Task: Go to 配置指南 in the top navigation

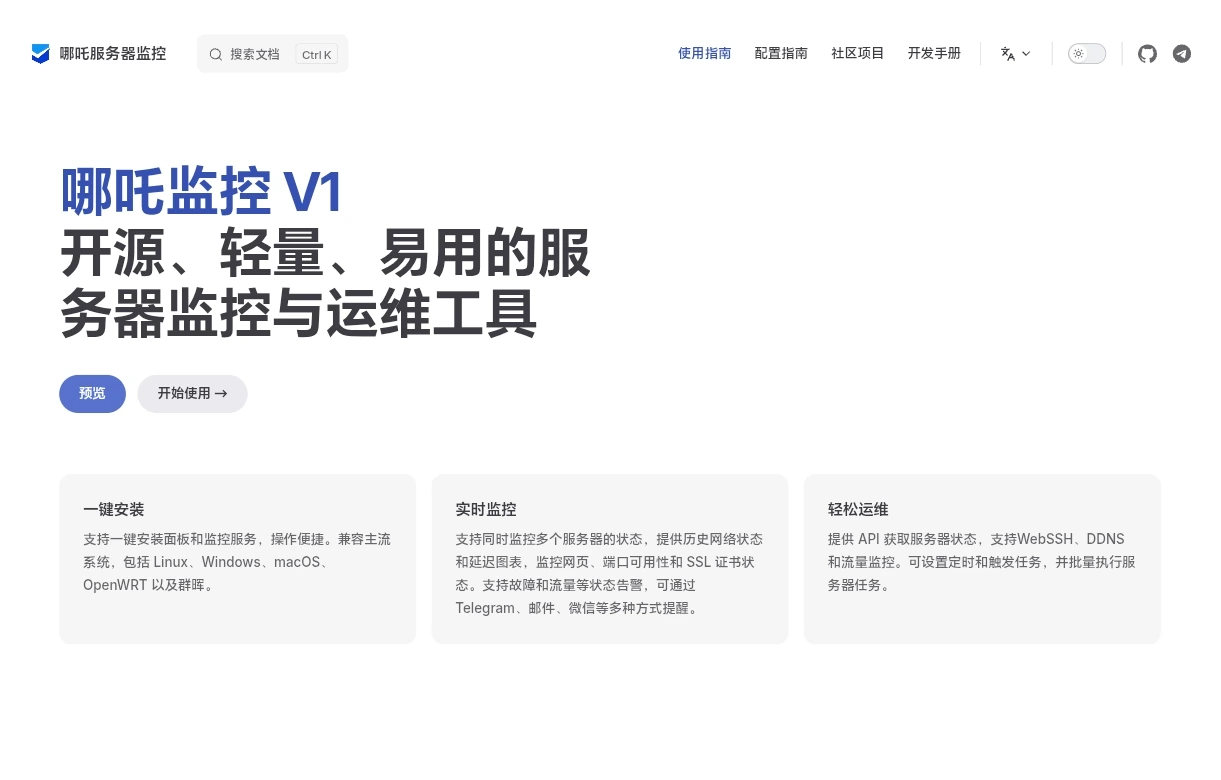Action: [781, 53]
